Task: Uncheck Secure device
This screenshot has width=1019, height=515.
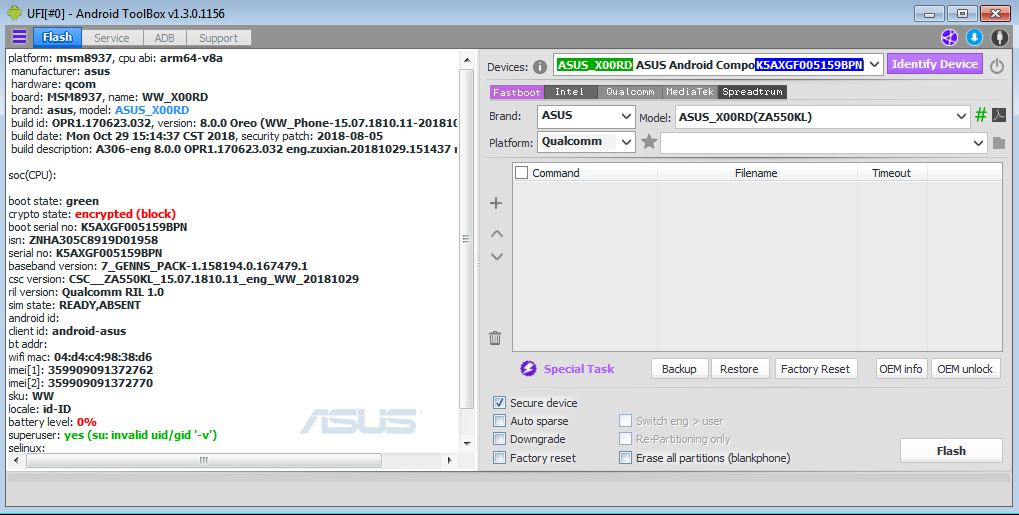Action: [499, 403]
